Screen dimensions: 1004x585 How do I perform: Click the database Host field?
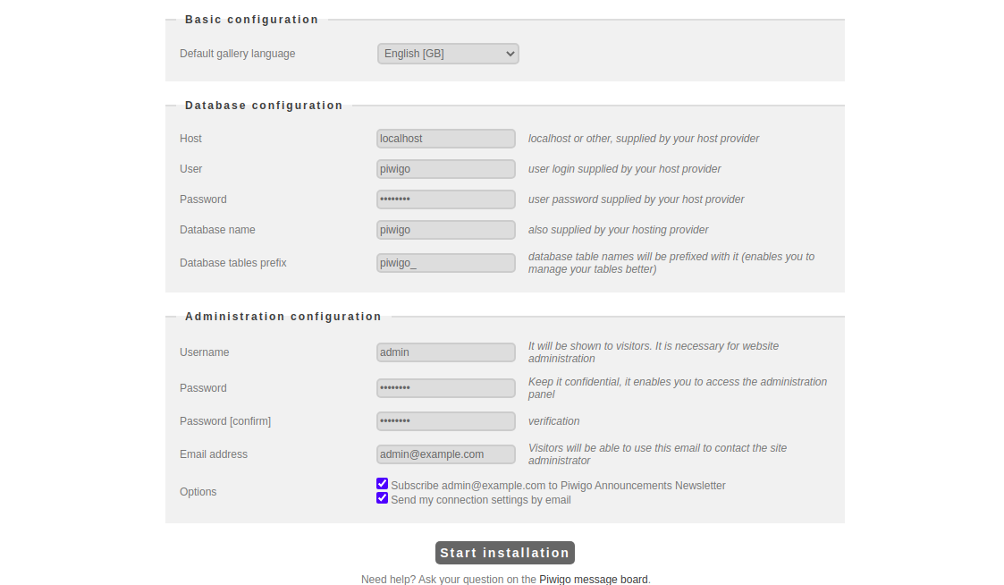coord(446,138)
